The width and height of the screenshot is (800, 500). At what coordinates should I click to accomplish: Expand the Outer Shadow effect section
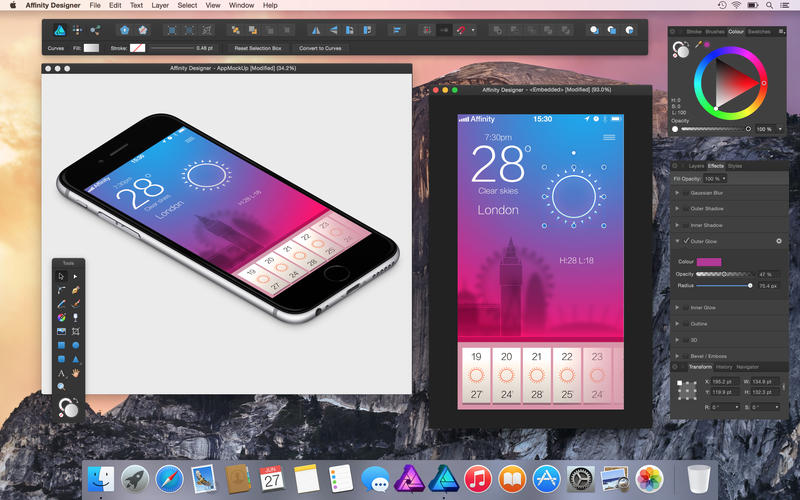pos(677,209)
